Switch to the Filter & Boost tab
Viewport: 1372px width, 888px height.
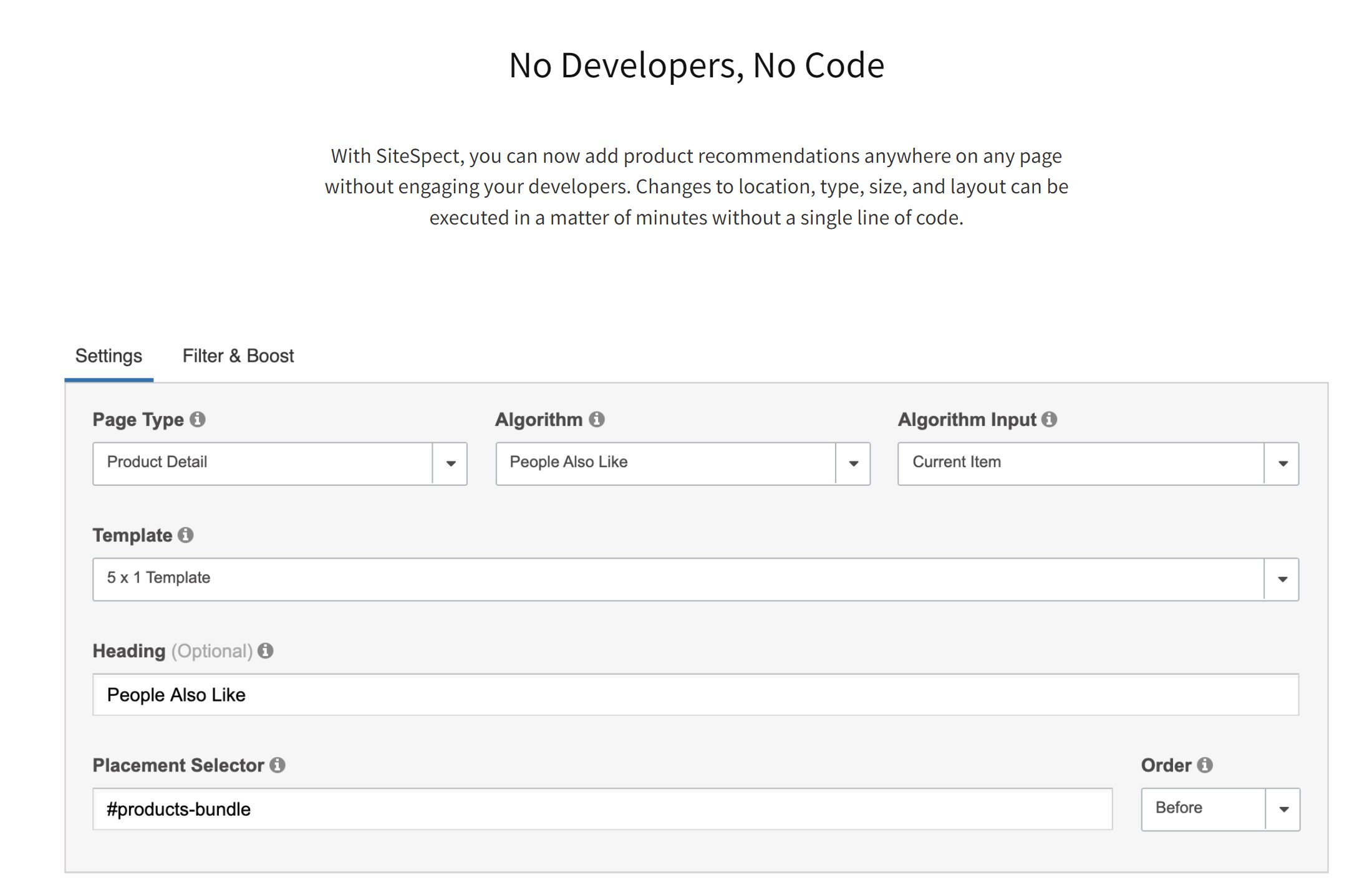(238, 355)
